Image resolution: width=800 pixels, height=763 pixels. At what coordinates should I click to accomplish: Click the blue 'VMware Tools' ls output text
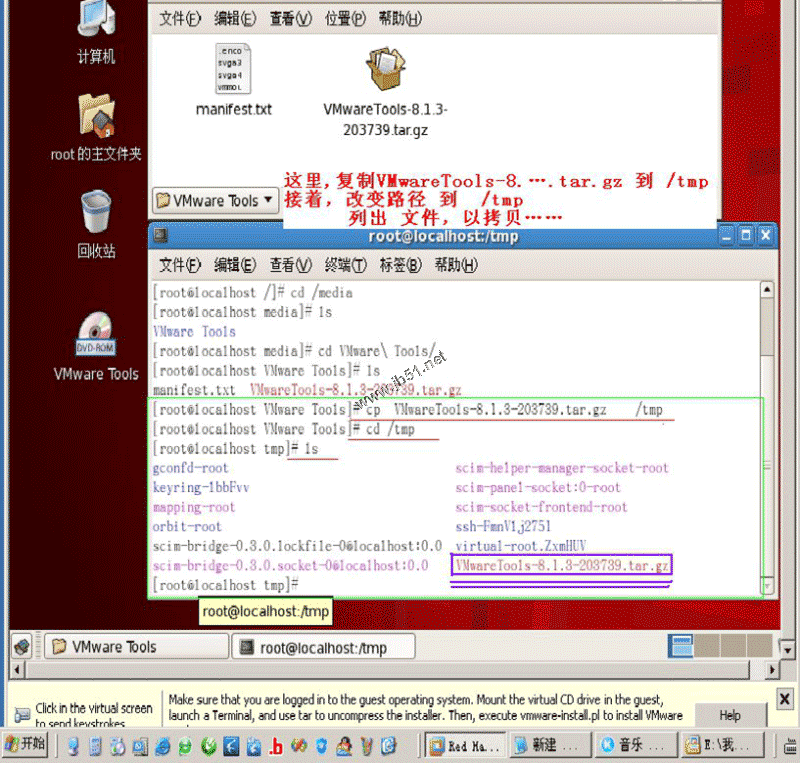pos(194,332)
